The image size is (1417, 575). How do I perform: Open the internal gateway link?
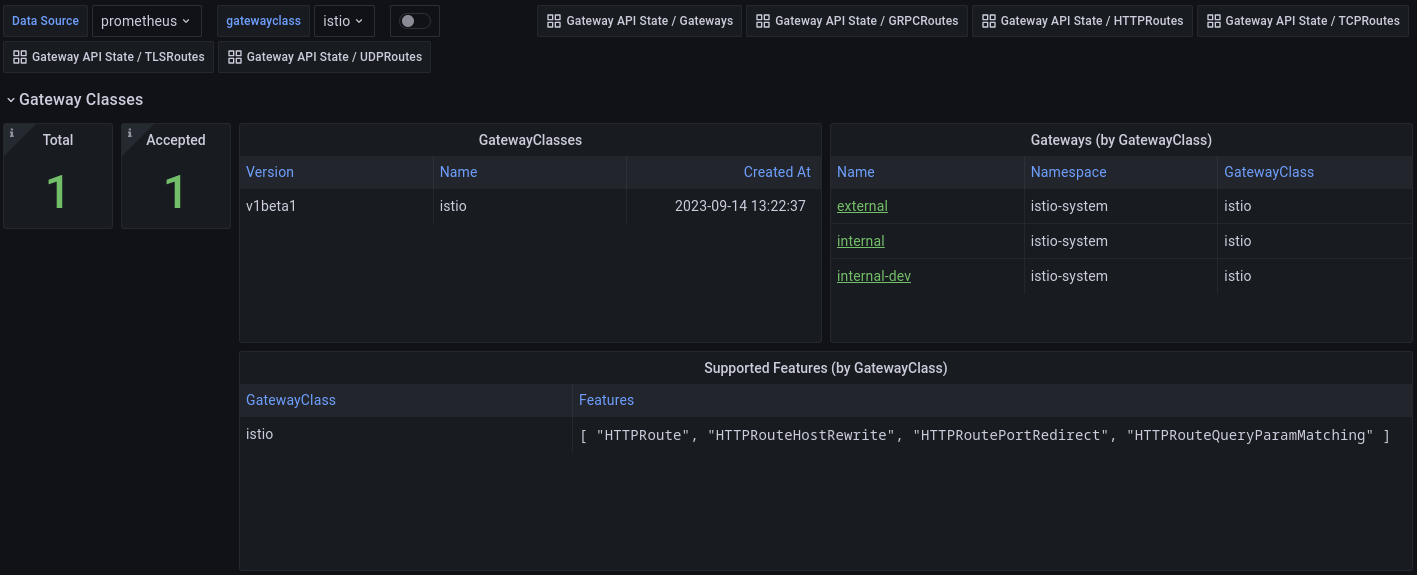tap(860, 241)
